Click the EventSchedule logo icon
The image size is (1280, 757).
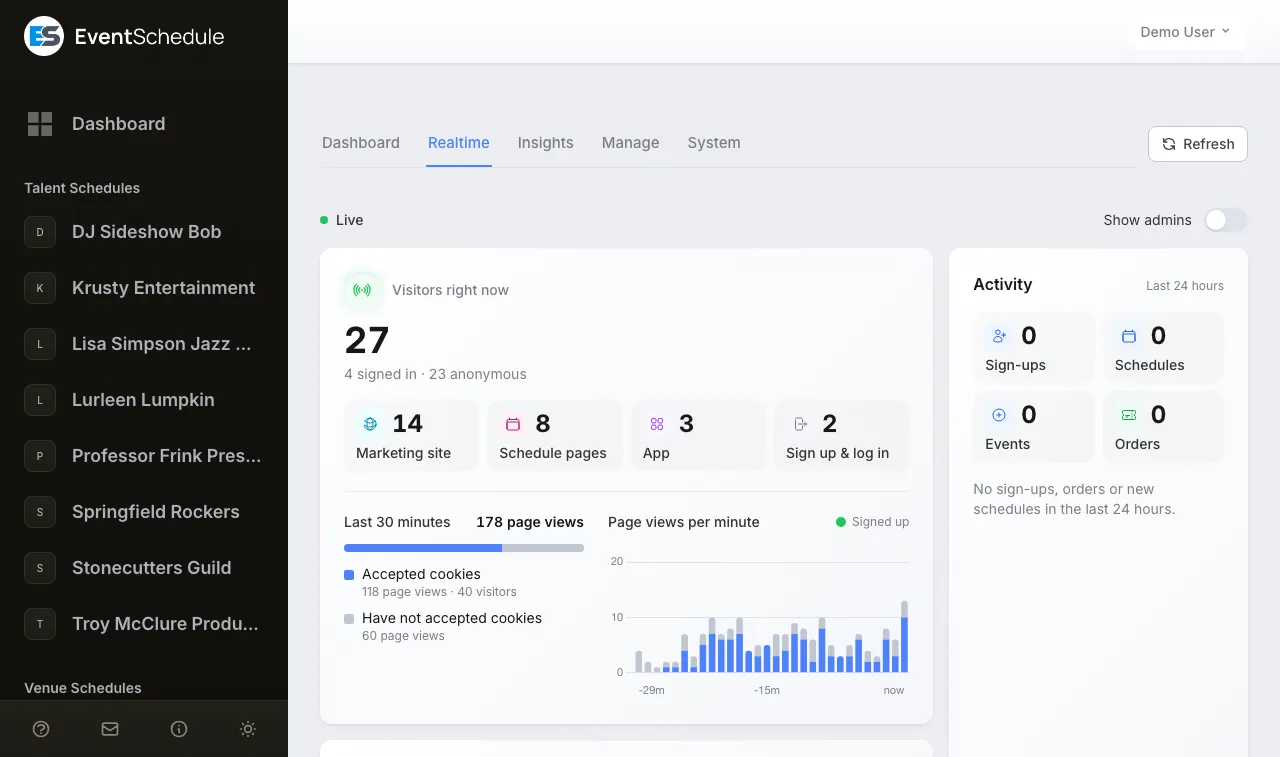(x=44, y=36)
